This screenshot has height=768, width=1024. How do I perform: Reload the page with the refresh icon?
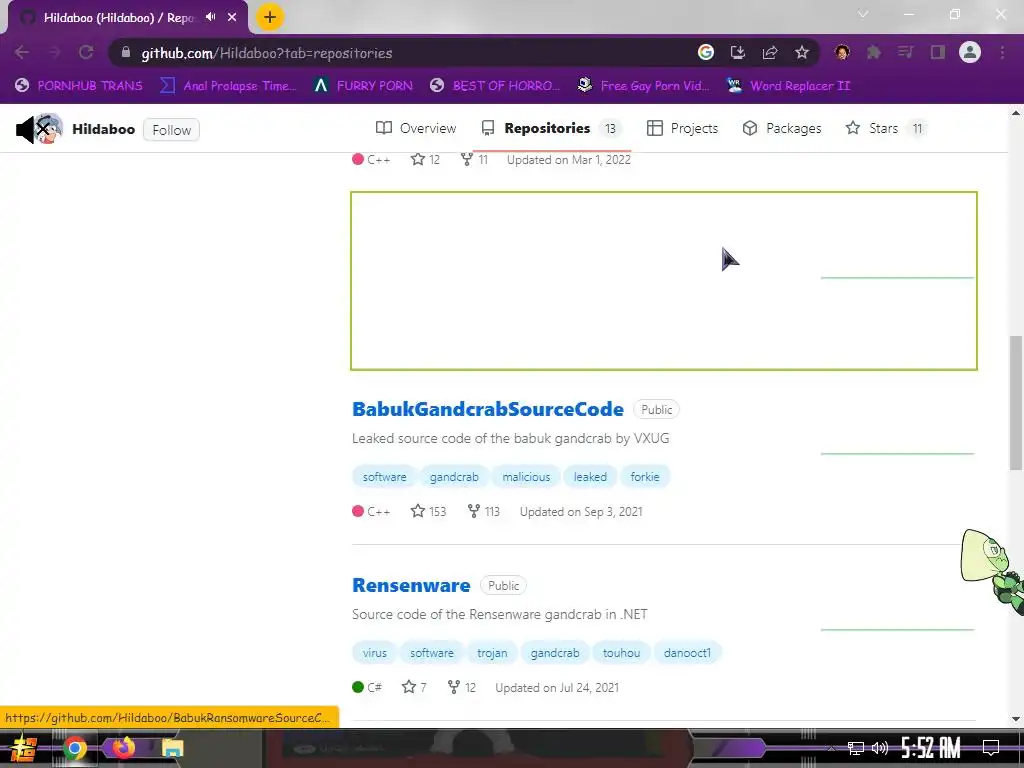(86, 53)
